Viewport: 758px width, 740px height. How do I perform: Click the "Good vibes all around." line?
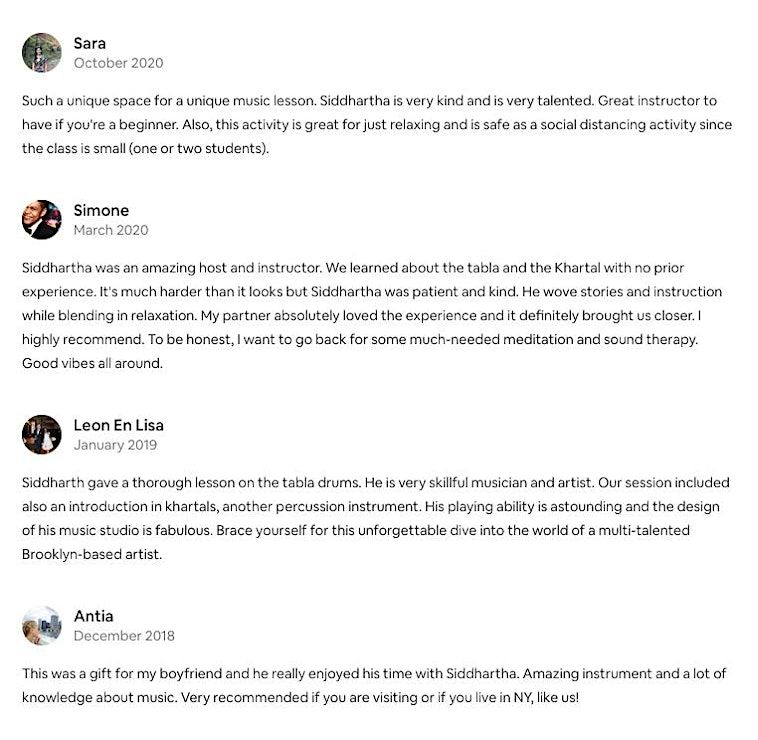point(91,363)
